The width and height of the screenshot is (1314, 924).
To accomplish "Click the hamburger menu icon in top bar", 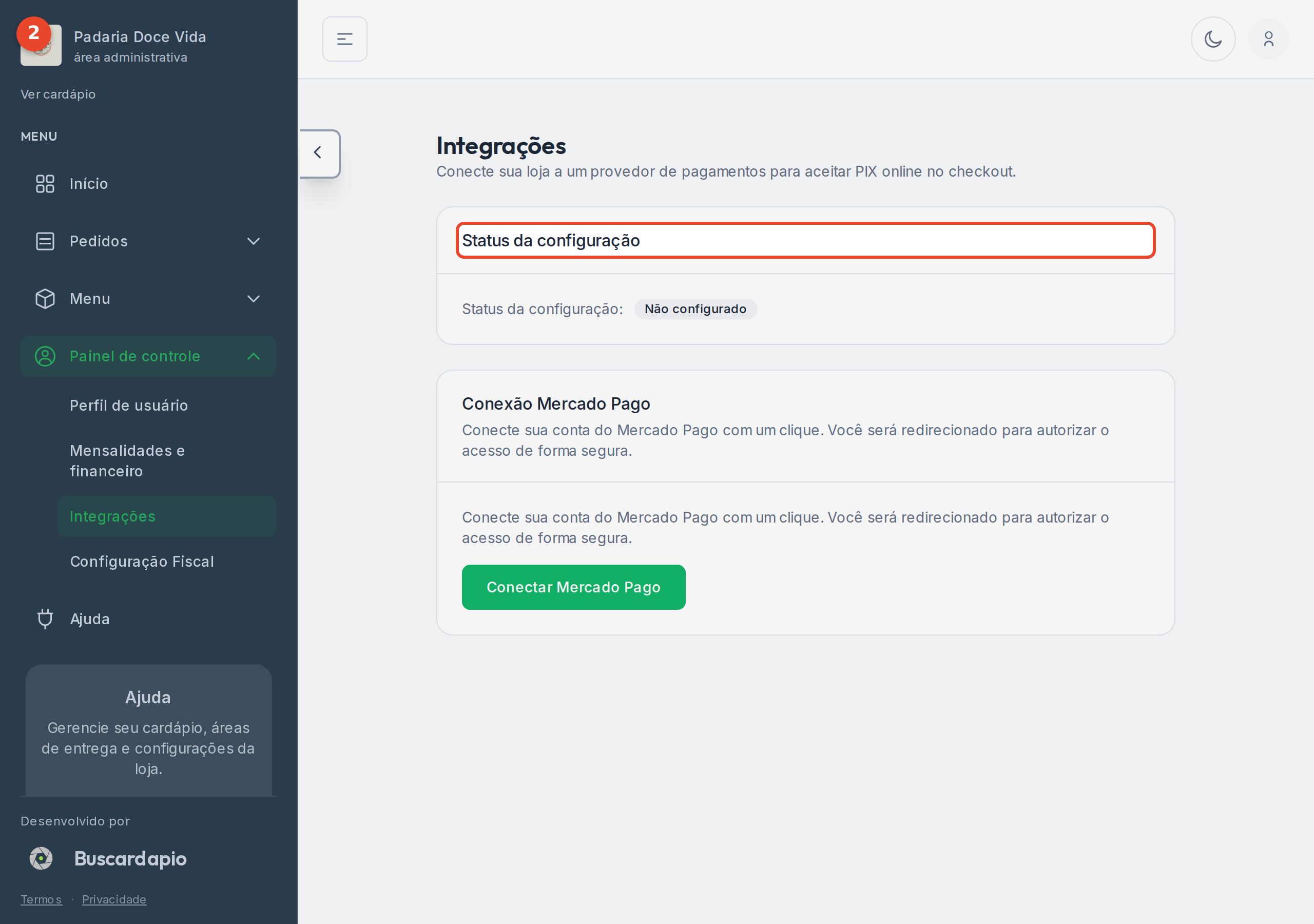I will (x=344, y=39).
